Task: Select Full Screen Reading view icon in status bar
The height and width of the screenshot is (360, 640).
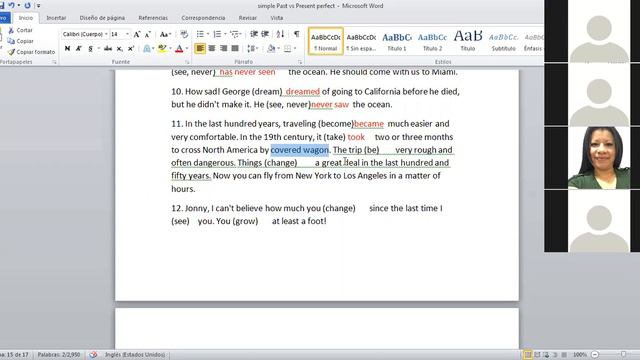Action: 537,355
